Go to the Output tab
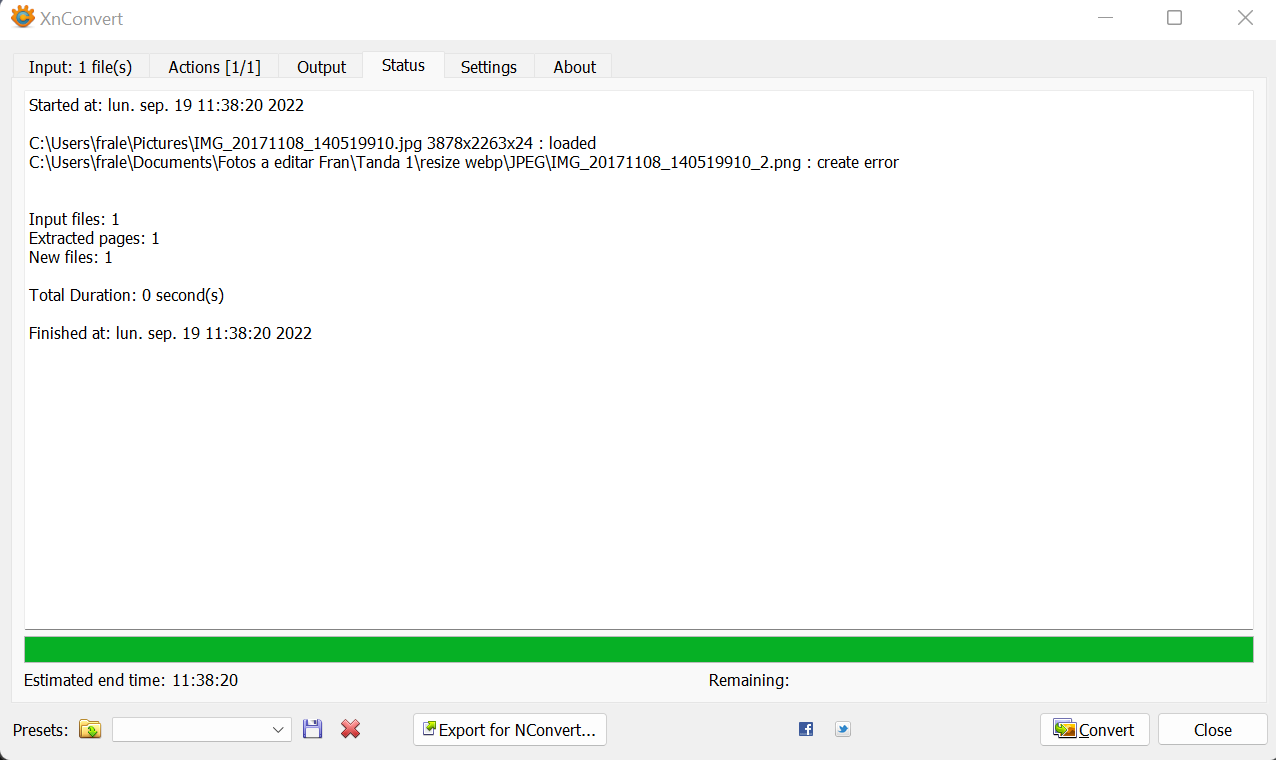 coord(321,67)
